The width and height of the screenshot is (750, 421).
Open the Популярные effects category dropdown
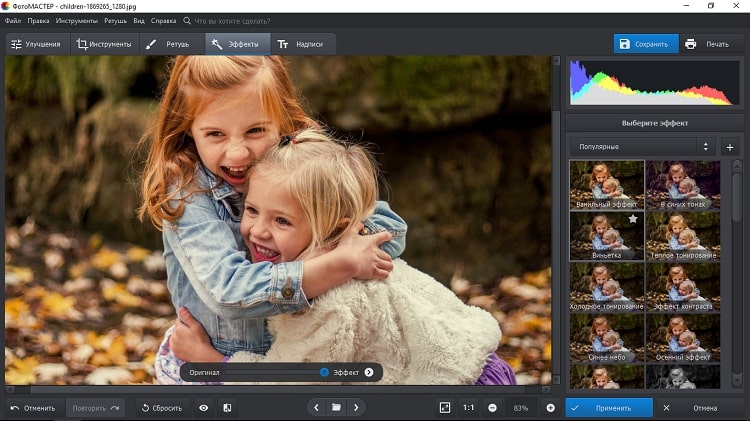coord(642,147)
